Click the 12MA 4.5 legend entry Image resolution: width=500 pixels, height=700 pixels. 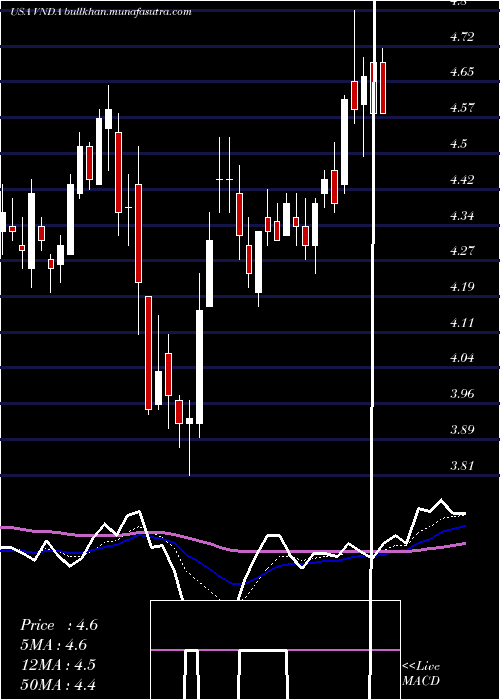pyautogui.click(x=58, y=664)
